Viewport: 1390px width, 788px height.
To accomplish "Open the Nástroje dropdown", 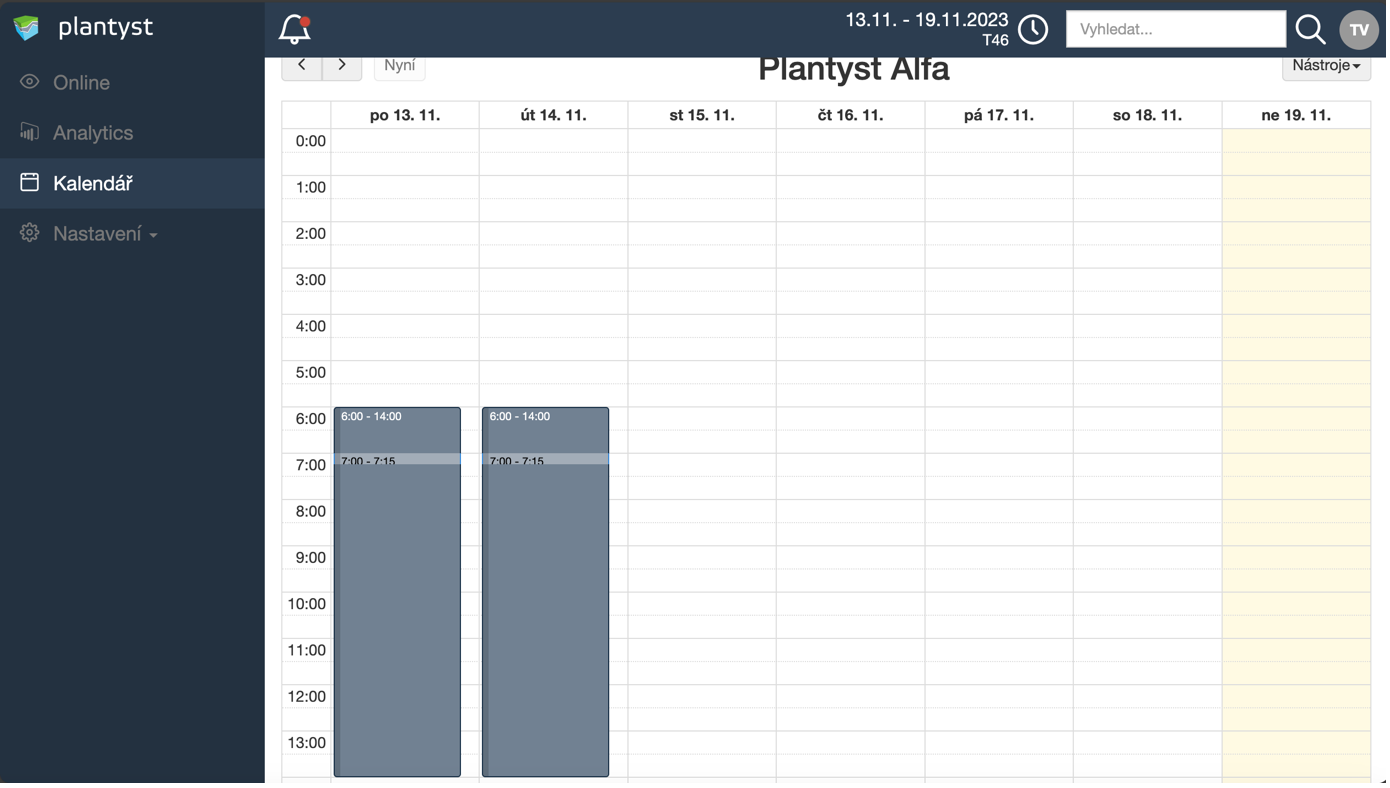I will click(x=1325, y=66).
